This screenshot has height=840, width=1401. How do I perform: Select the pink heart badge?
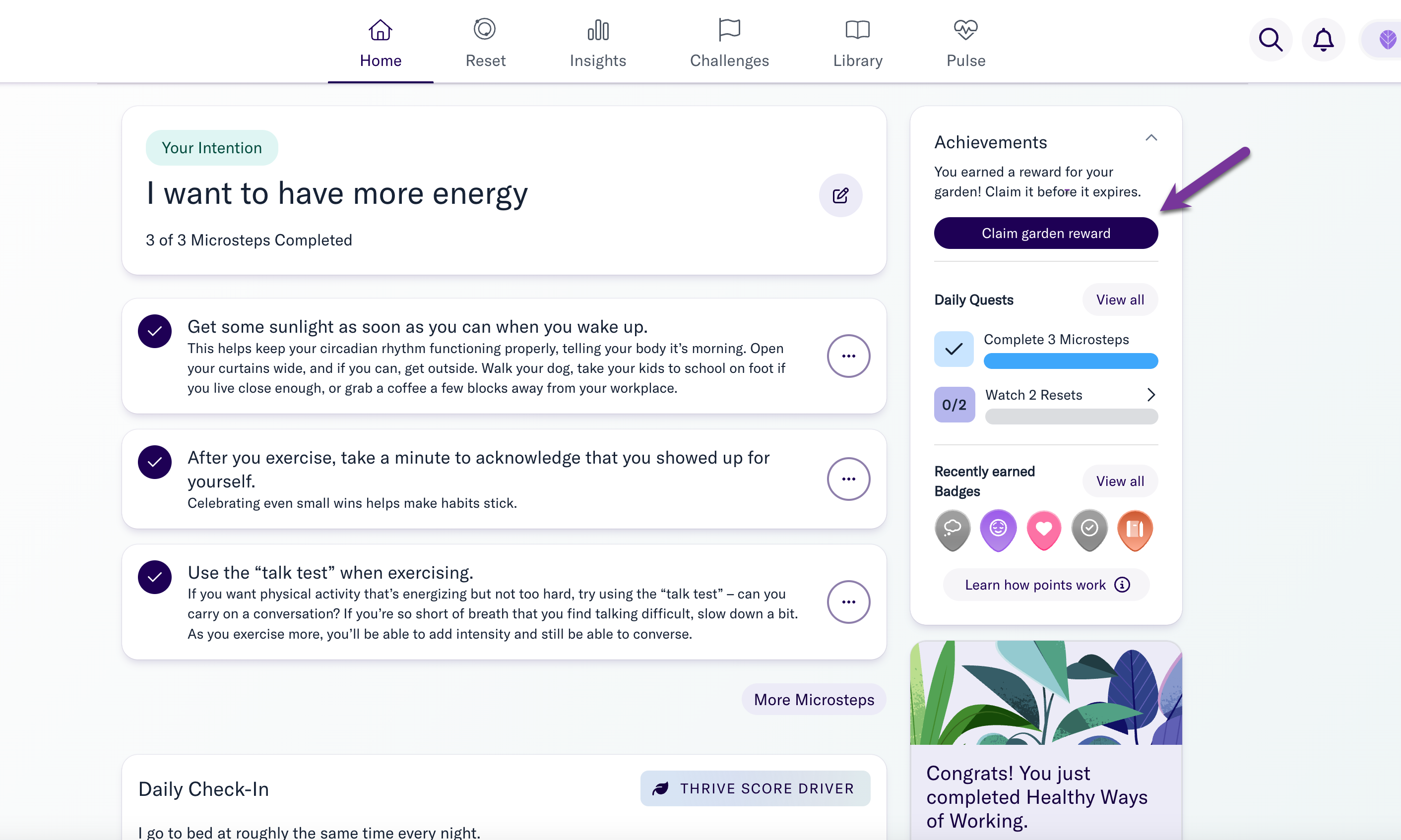[x=1044, y=530]
